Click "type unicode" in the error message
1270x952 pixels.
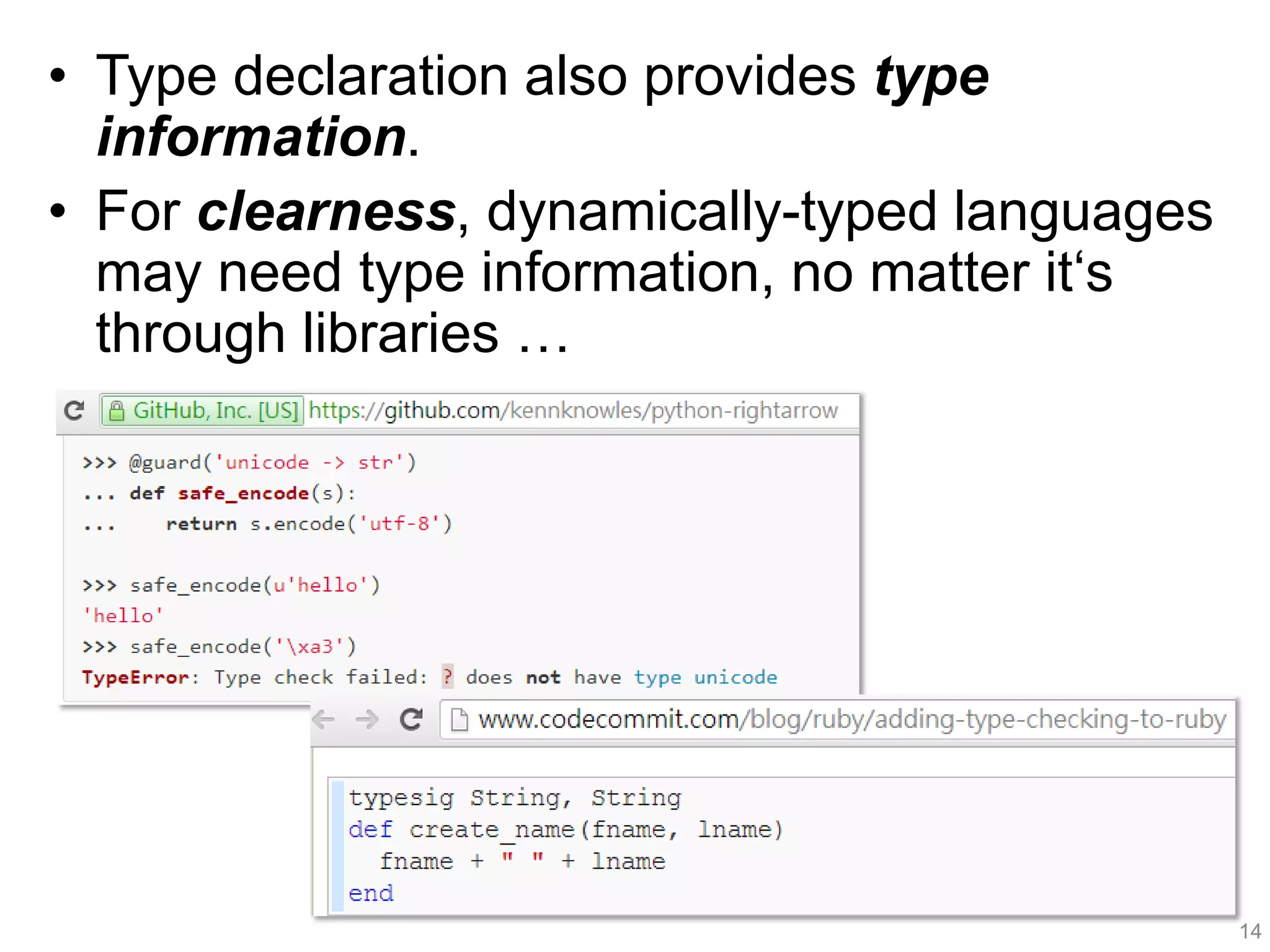tap(706, 677)
